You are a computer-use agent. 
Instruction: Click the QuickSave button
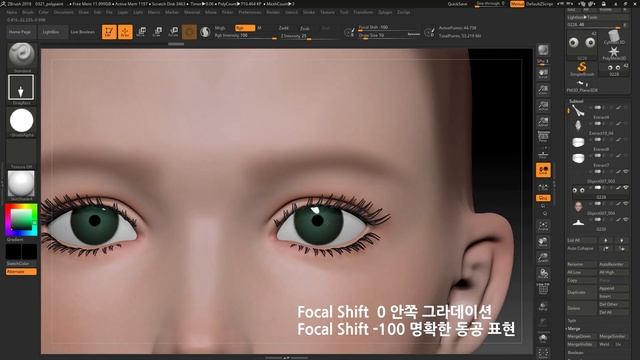click(x=458, y=4)
